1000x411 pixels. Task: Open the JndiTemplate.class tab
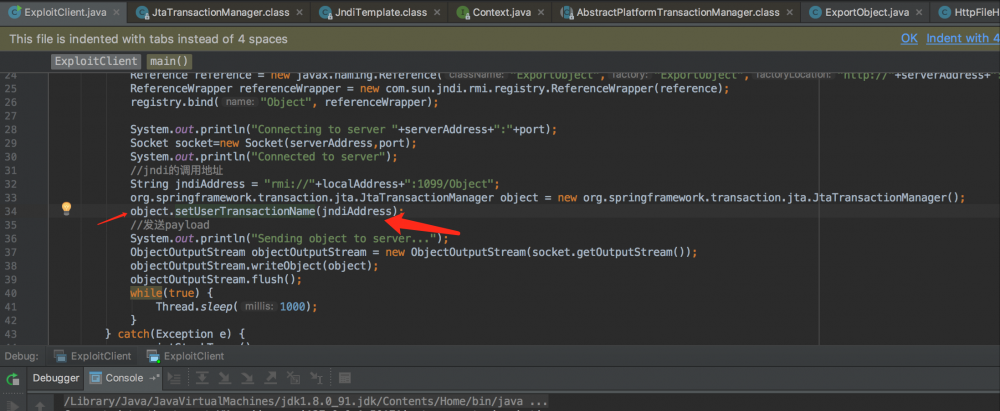pos(381,12)
